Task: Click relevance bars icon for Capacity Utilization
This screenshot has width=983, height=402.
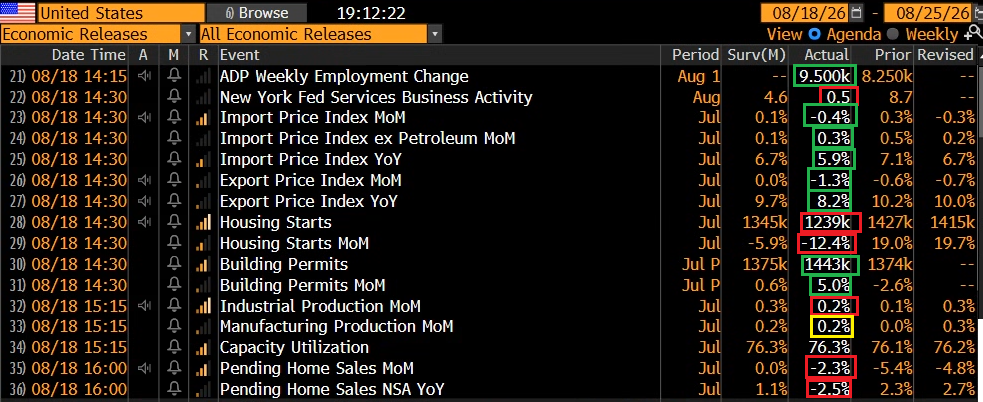Action: [203, 347]
